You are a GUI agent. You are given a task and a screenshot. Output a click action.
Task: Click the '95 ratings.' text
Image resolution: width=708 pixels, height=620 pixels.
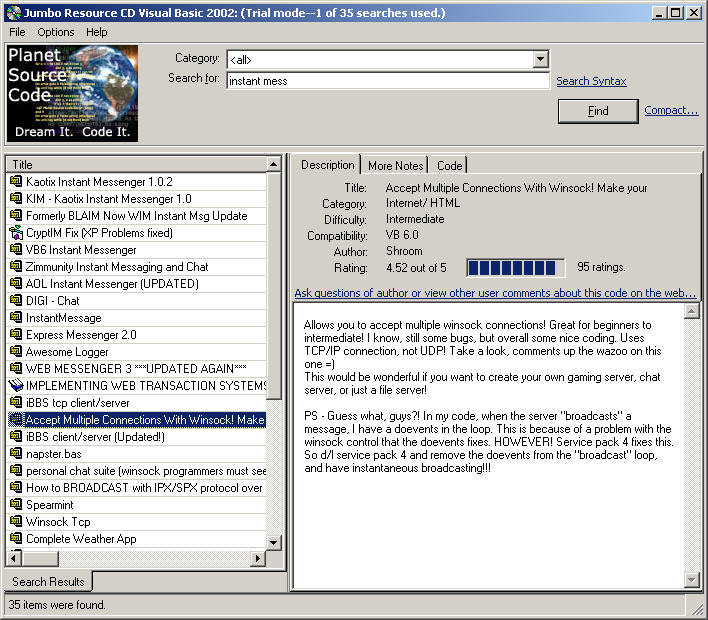601,267
